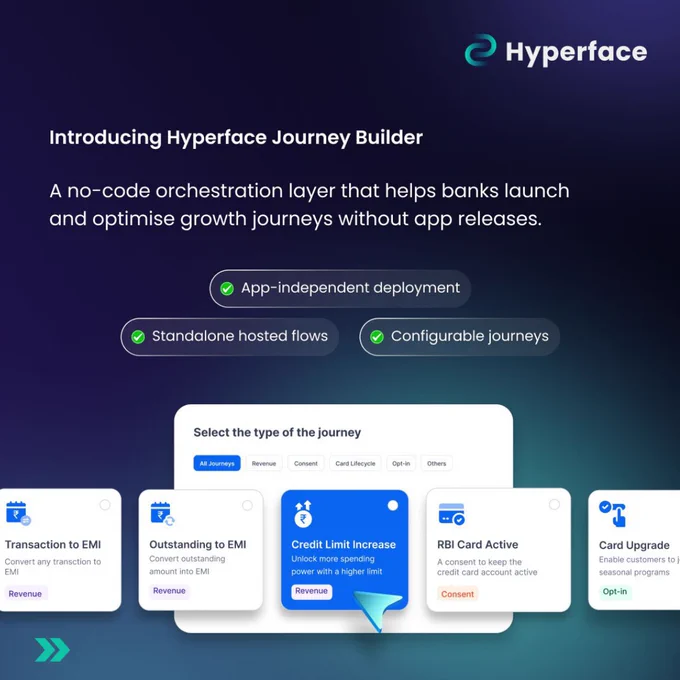Switch to the Card Lifecycle tab
680x680 pixels.
[355, 463]
